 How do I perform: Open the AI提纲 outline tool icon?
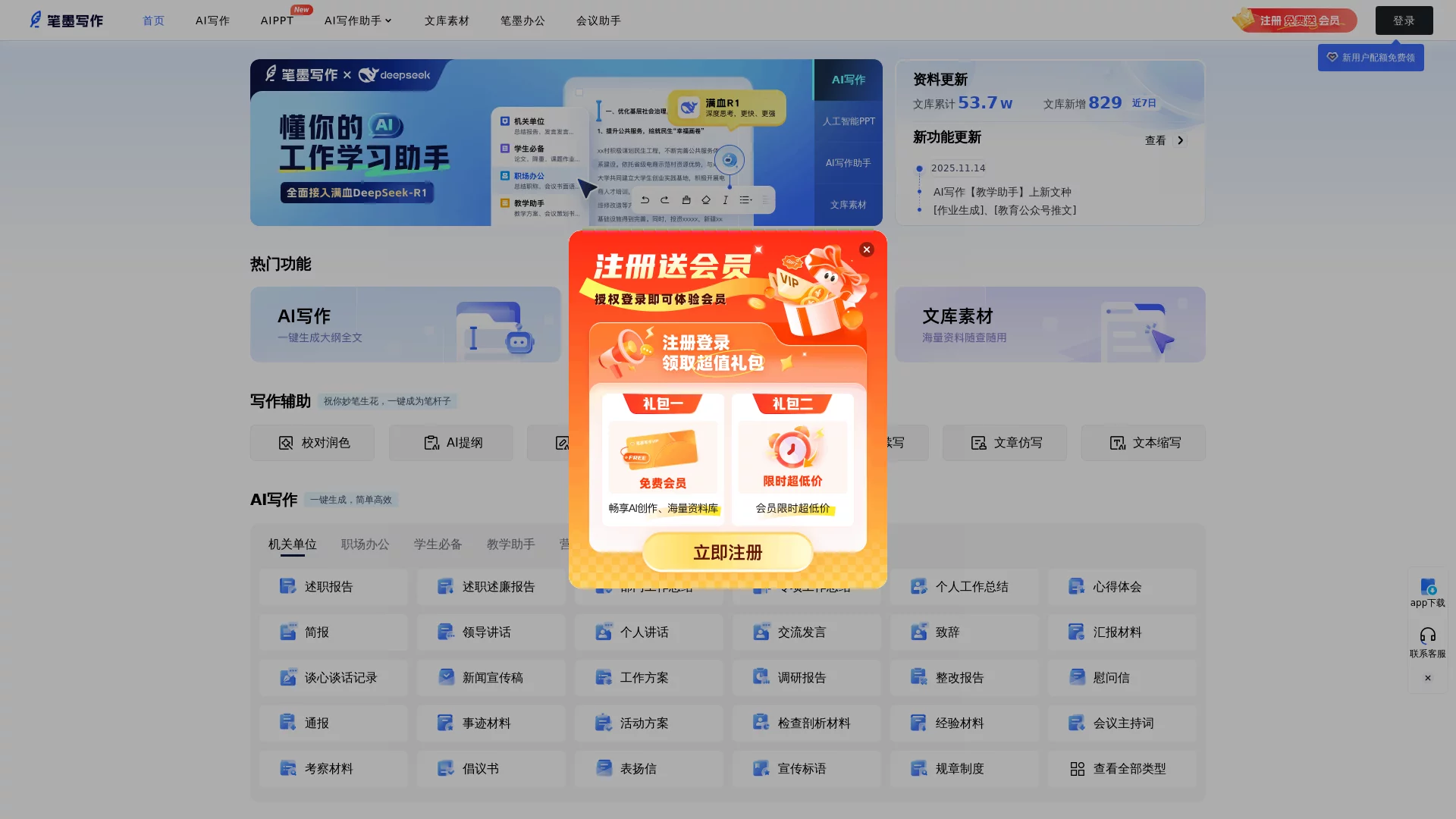(431, 443)
